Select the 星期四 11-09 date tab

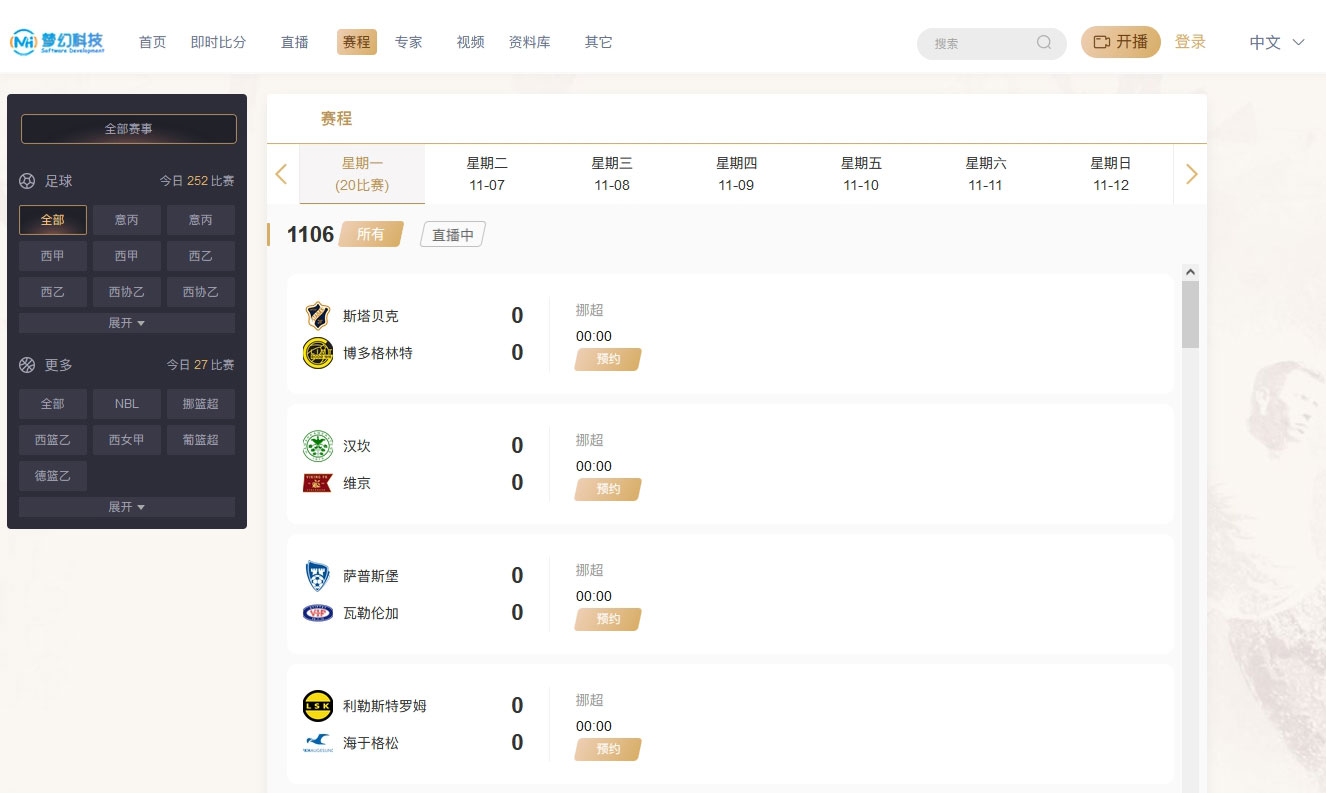pos(737,174)
